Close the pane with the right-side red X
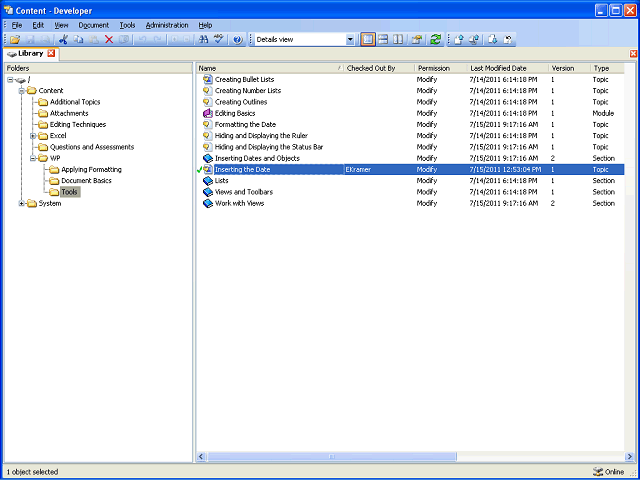Viewport: 640px width, 480px height. click(x=633, y=53)
